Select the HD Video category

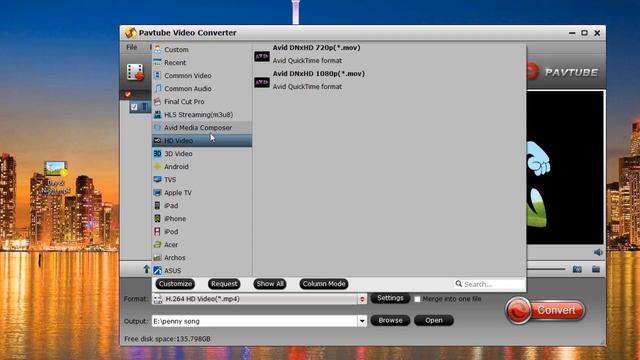tap(202, 141)
